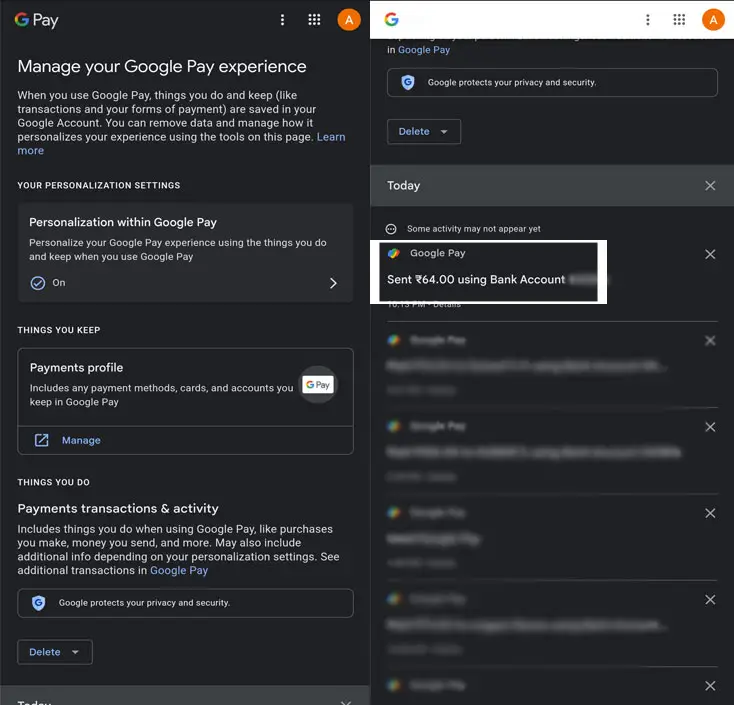Click the 'Payments profile' card title
Image resolution: width=734 pixels, height=705 pixels.
tap(76, 368)
